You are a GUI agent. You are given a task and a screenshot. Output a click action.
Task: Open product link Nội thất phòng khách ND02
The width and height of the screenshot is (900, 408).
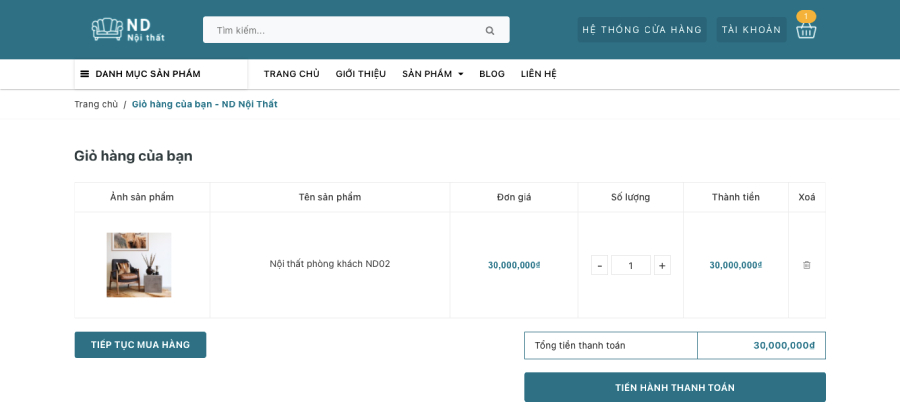330,264
